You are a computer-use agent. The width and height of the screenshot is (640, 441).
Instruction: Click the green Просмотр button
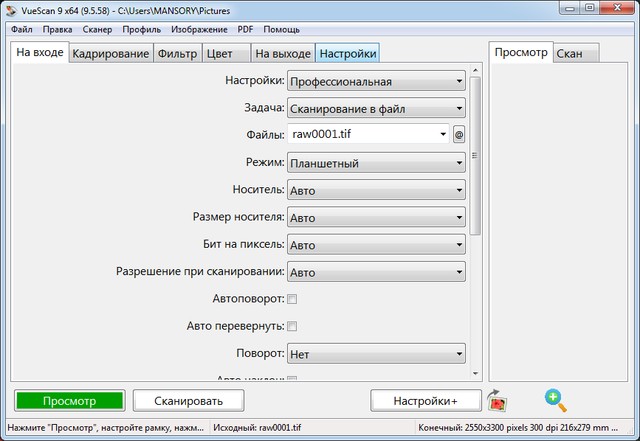click(x=69, y=401)
